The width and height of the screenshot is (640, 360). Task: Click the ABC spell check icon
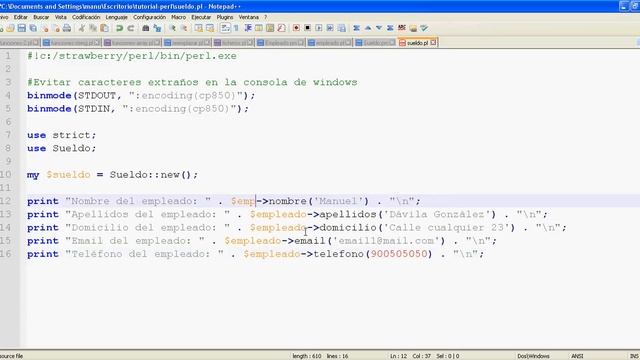[402, 28]
